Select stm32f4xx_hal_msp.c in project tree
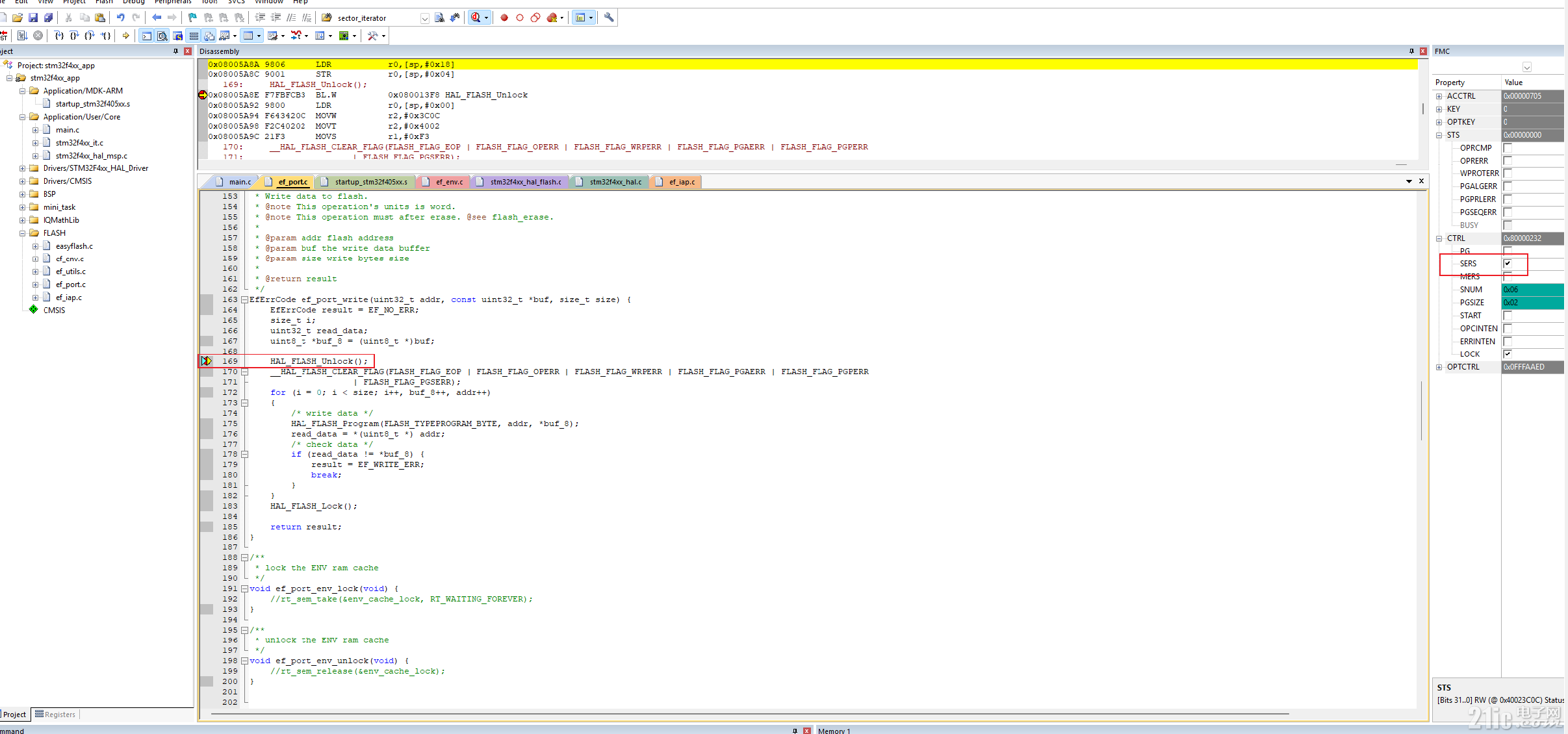Viewport: 1568px width, 734px height. (x=92, y=156)
